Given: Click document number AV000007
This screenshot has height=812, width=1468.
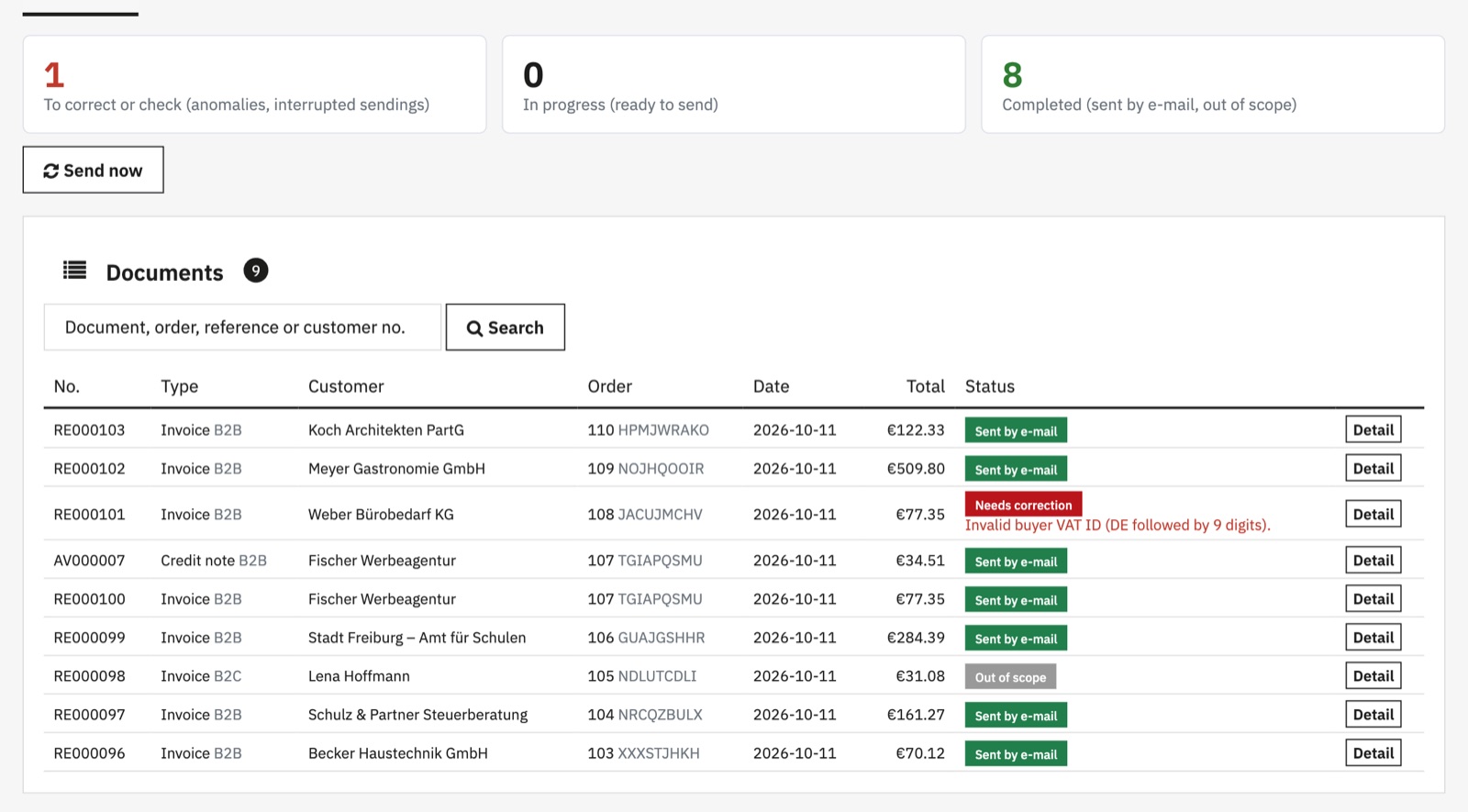Looking at the screenshot, I should pos(89,560).
